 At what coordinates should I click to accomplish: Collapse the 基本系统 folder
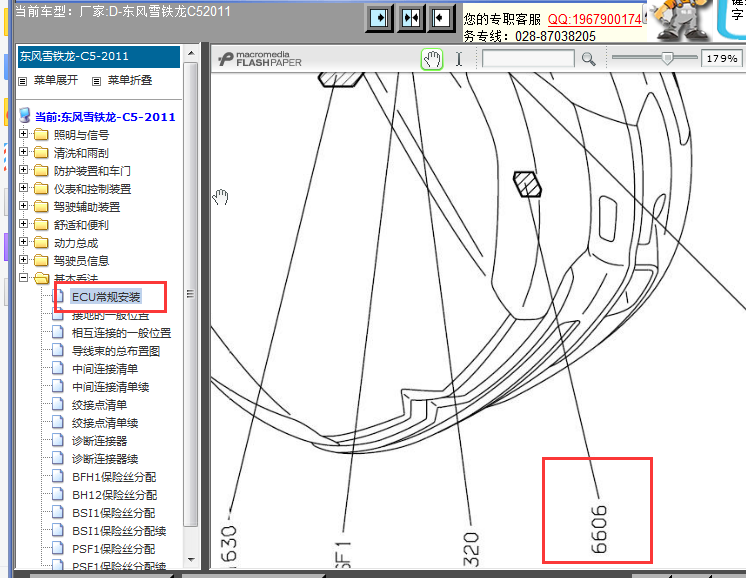point(23,278)
